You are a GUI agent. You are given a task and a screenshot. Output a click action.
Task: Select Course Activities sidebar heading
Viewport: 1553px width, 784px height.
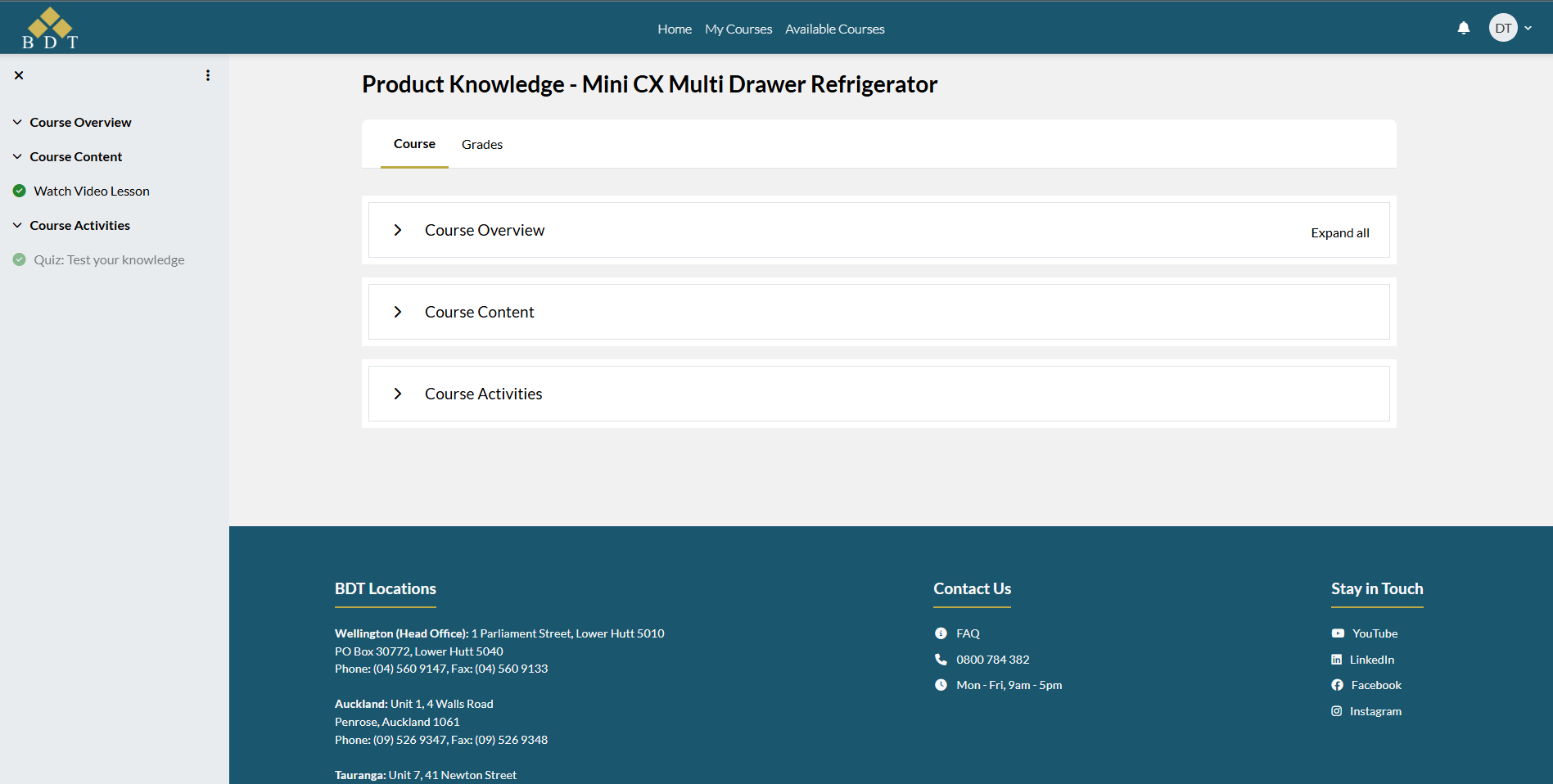click(80, 225)
